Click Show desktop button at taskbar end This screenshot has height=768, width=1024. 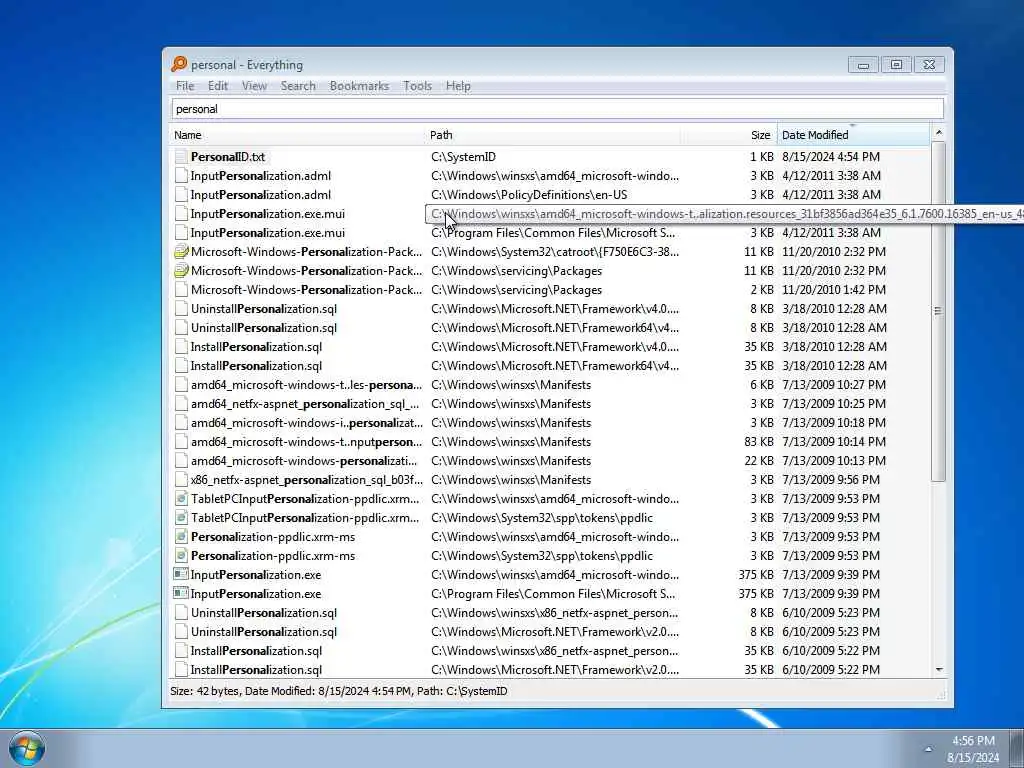pos(1016,748)
